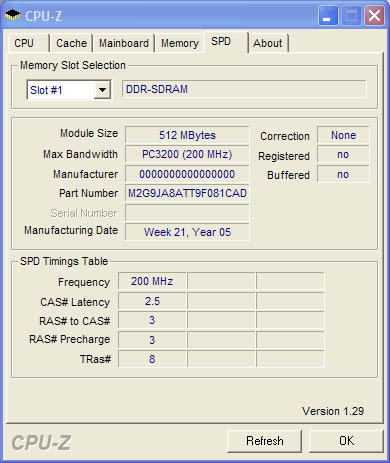Image resolution: width=390 pixels, height=463 pixels.
Task: Open the About tab
Action: click(x=268, y=43)
